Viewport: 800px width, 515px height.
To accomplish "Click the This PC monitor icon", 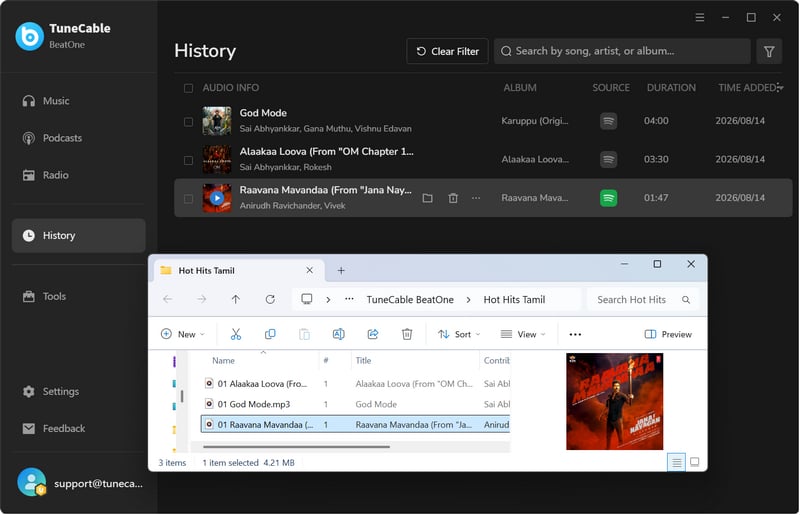I will (x=307, y=299).
